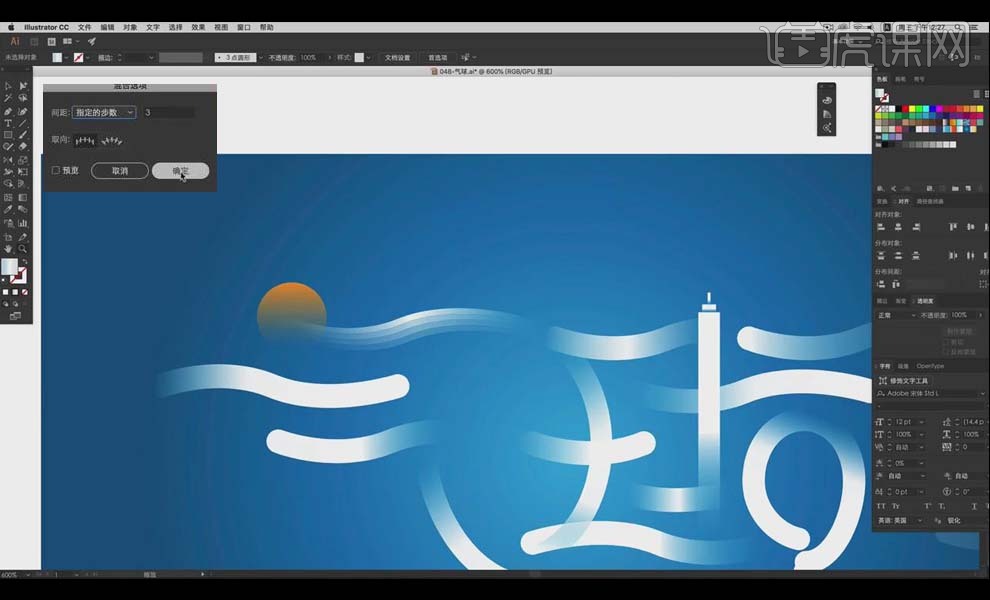Toggle Small Caps (Tt) in Character panel

pos(896,506)
